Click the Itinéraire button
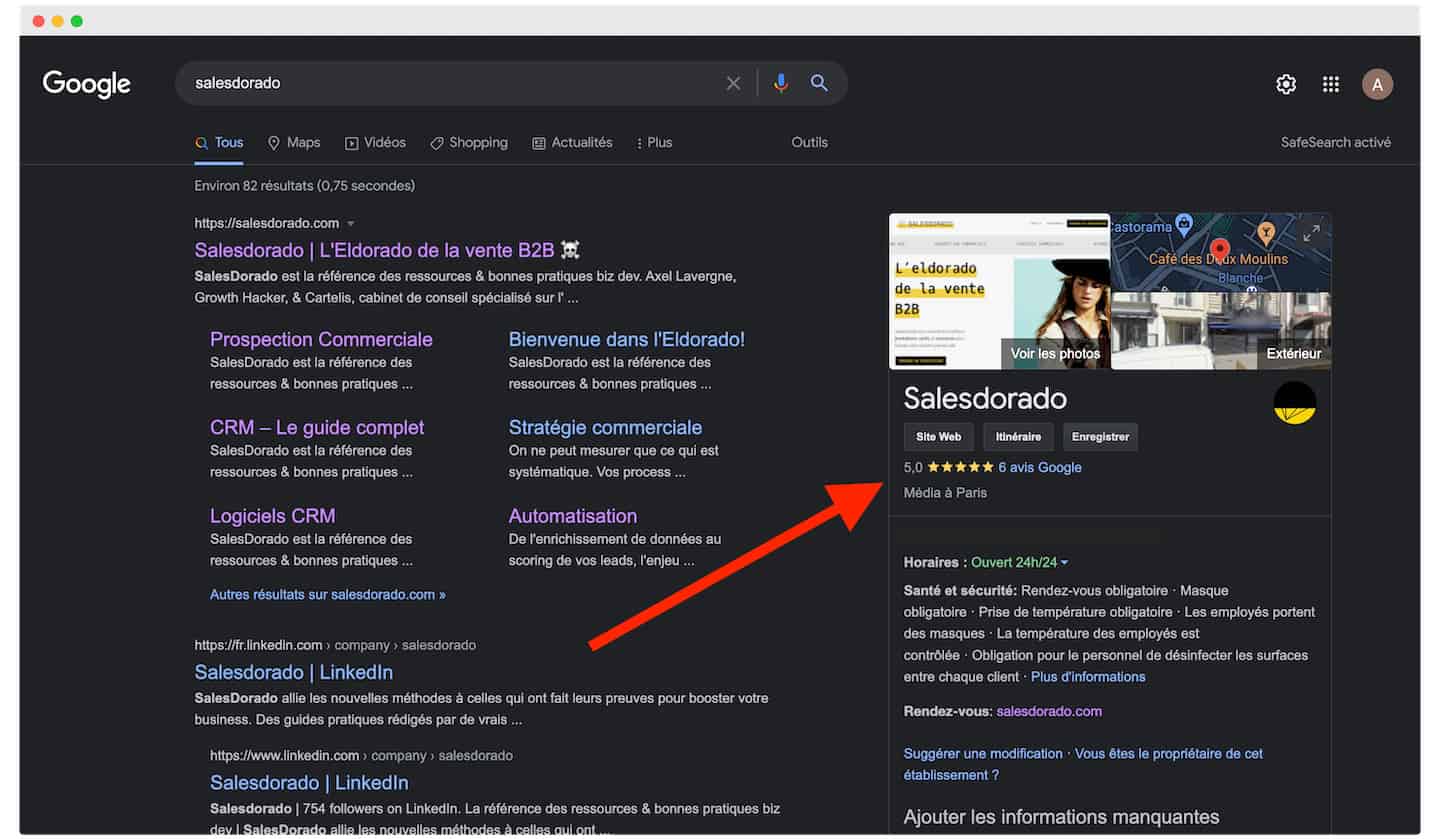Viewport: 1440px width, 839px height. (1018, 437)
